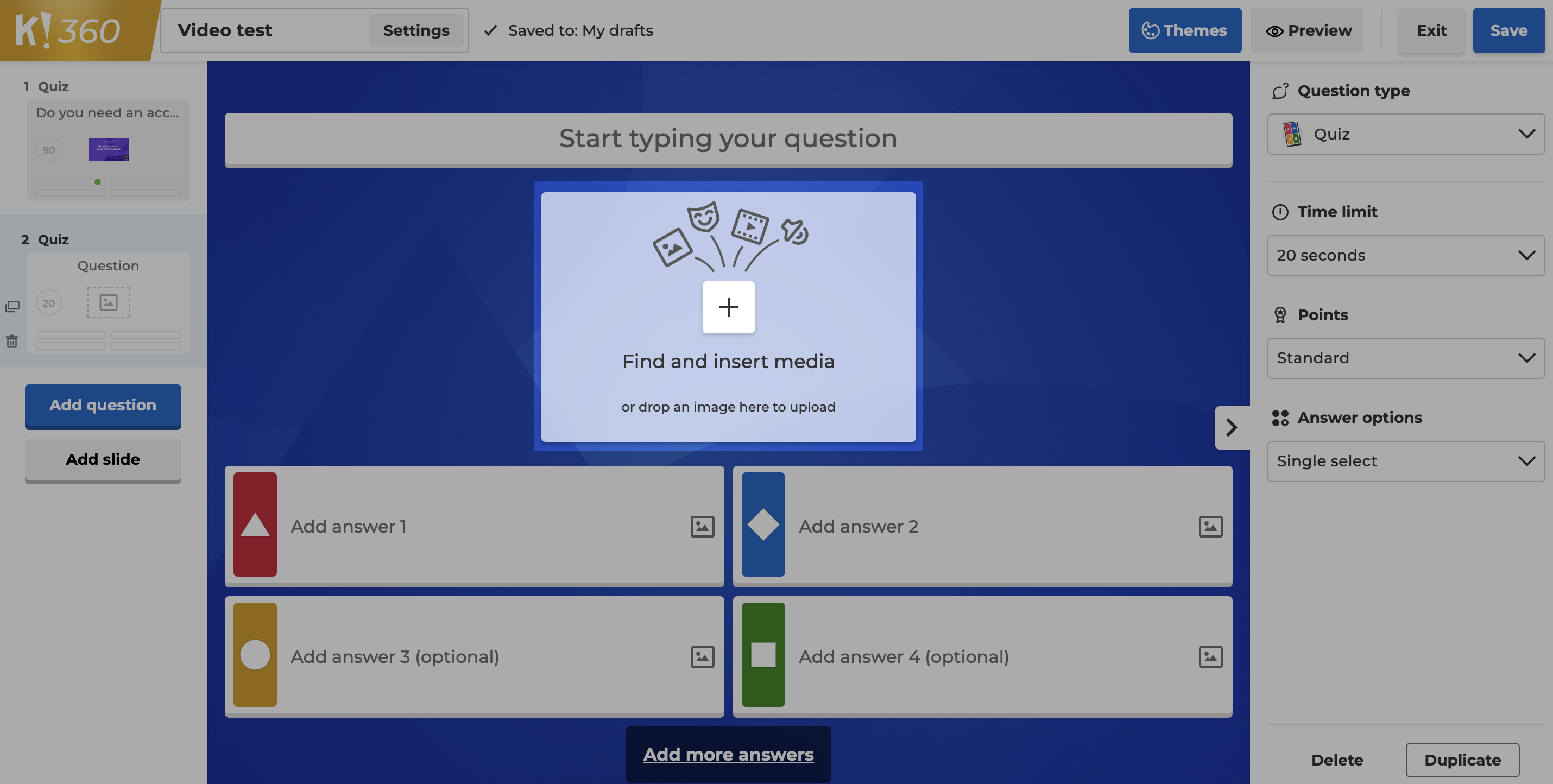1553x784 pixels.
Task: Toggle the Settings menu open
Action: [x=415, y=30]
